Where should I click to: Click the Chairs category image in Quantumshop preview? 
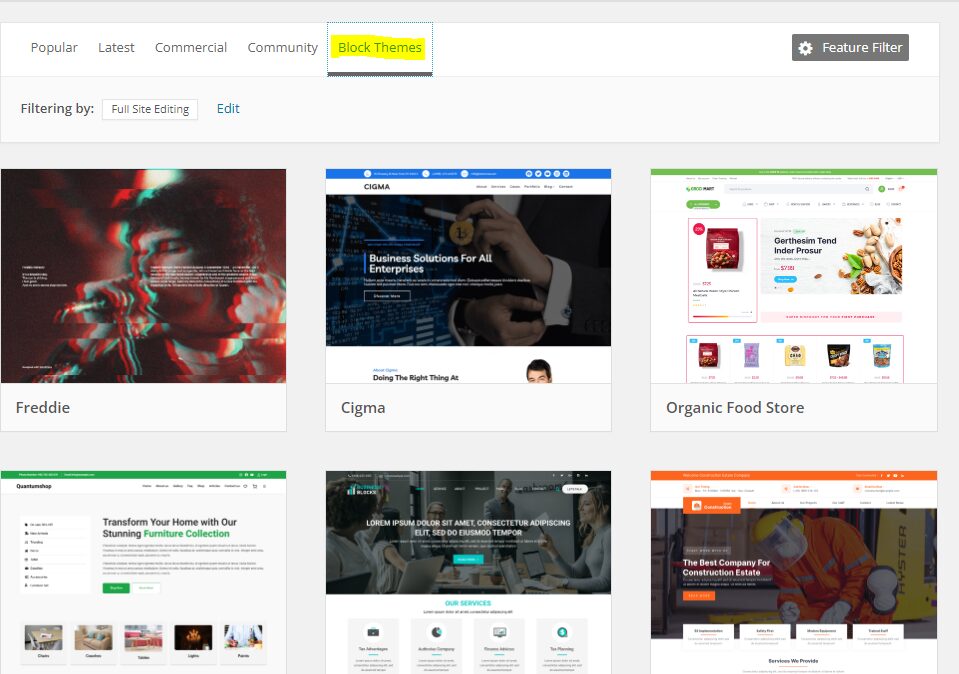click(43, 638)
